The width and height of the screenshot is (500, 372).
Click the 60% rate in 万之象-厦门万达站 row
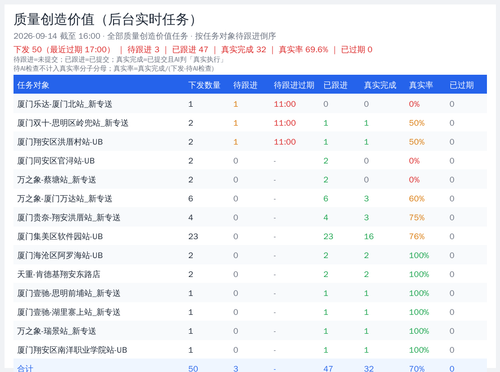[417, 199]
